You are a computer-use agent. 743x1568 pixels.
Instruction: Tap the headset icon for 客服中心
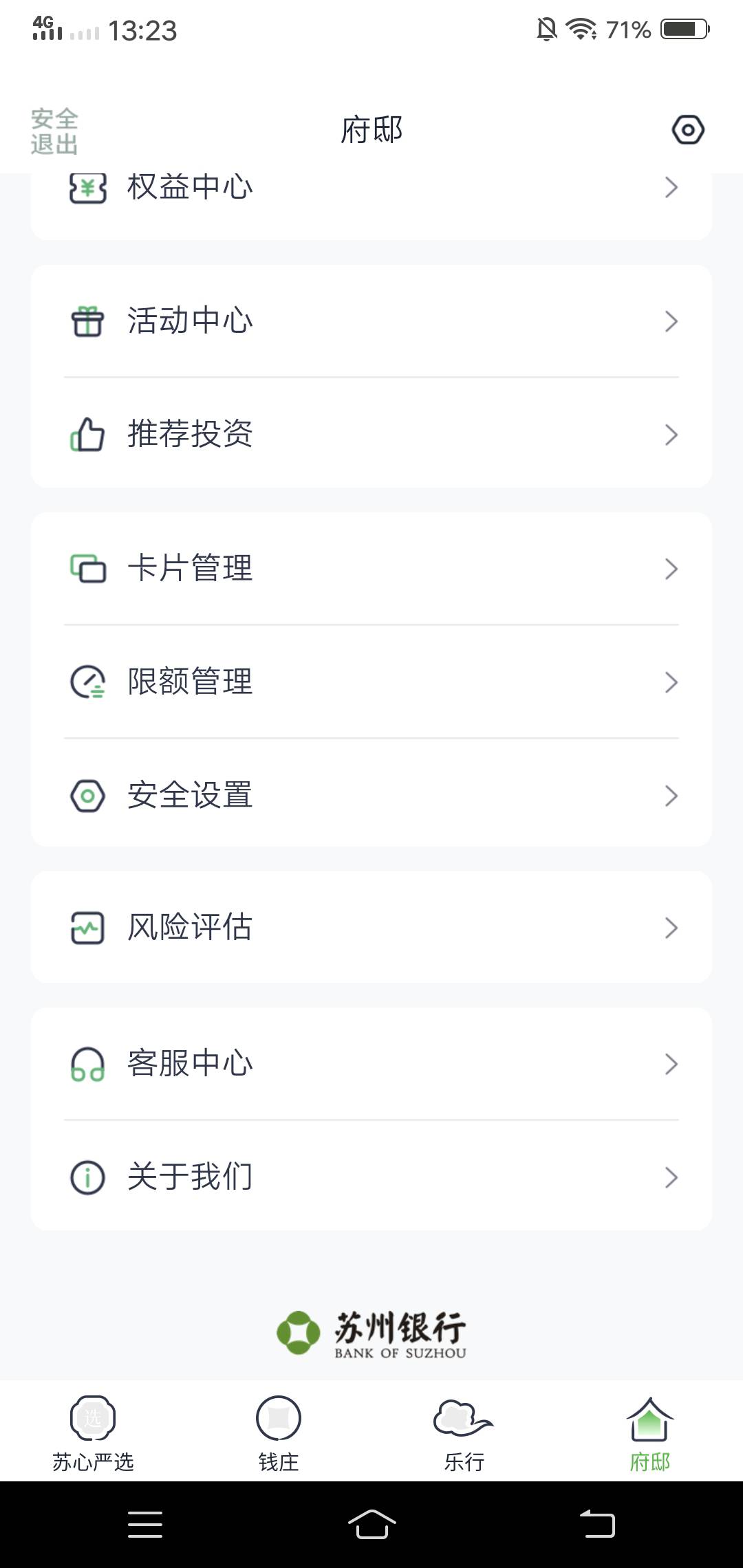coord(87,1064)
